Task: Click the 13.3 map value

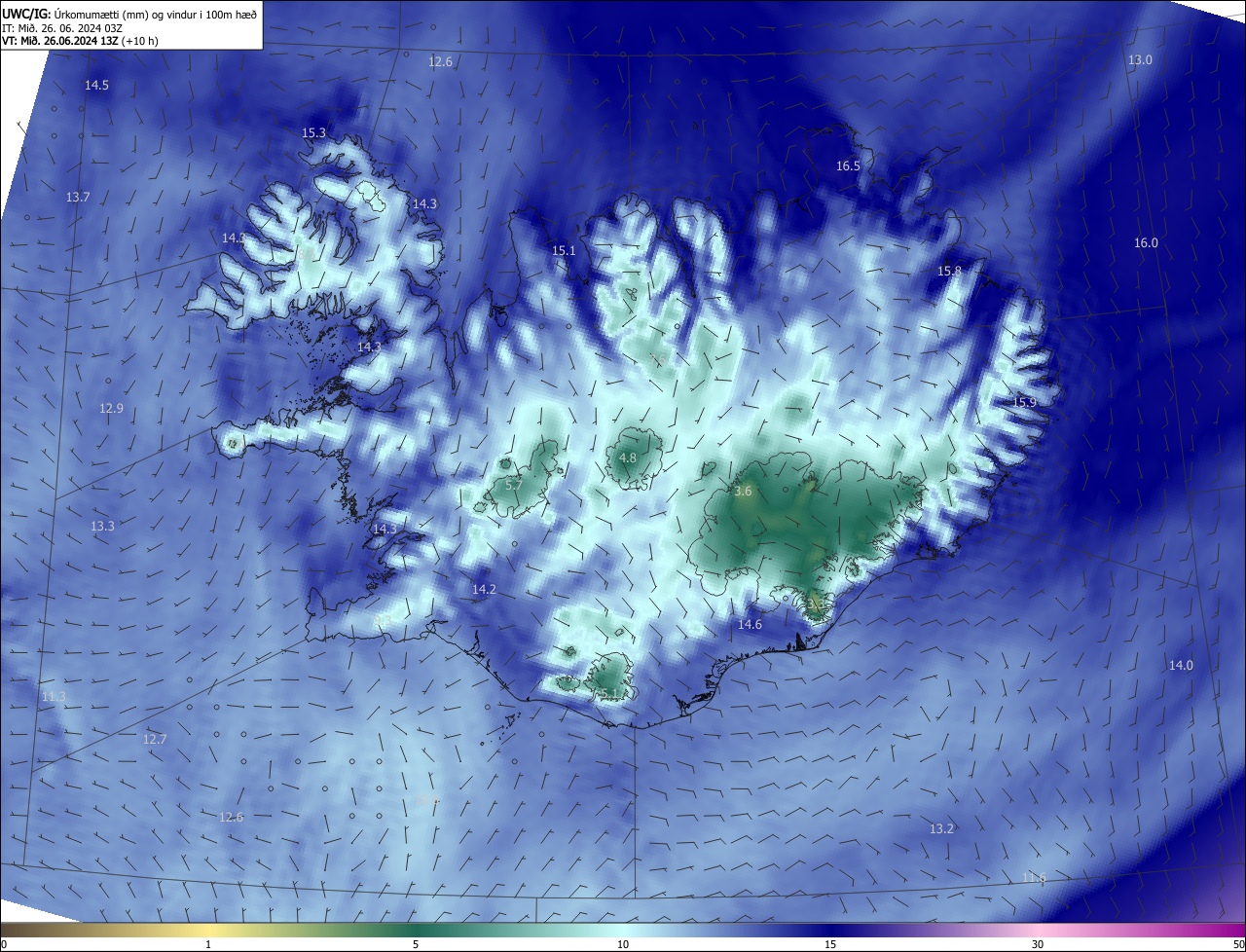Action: click(x=102, y=527)
